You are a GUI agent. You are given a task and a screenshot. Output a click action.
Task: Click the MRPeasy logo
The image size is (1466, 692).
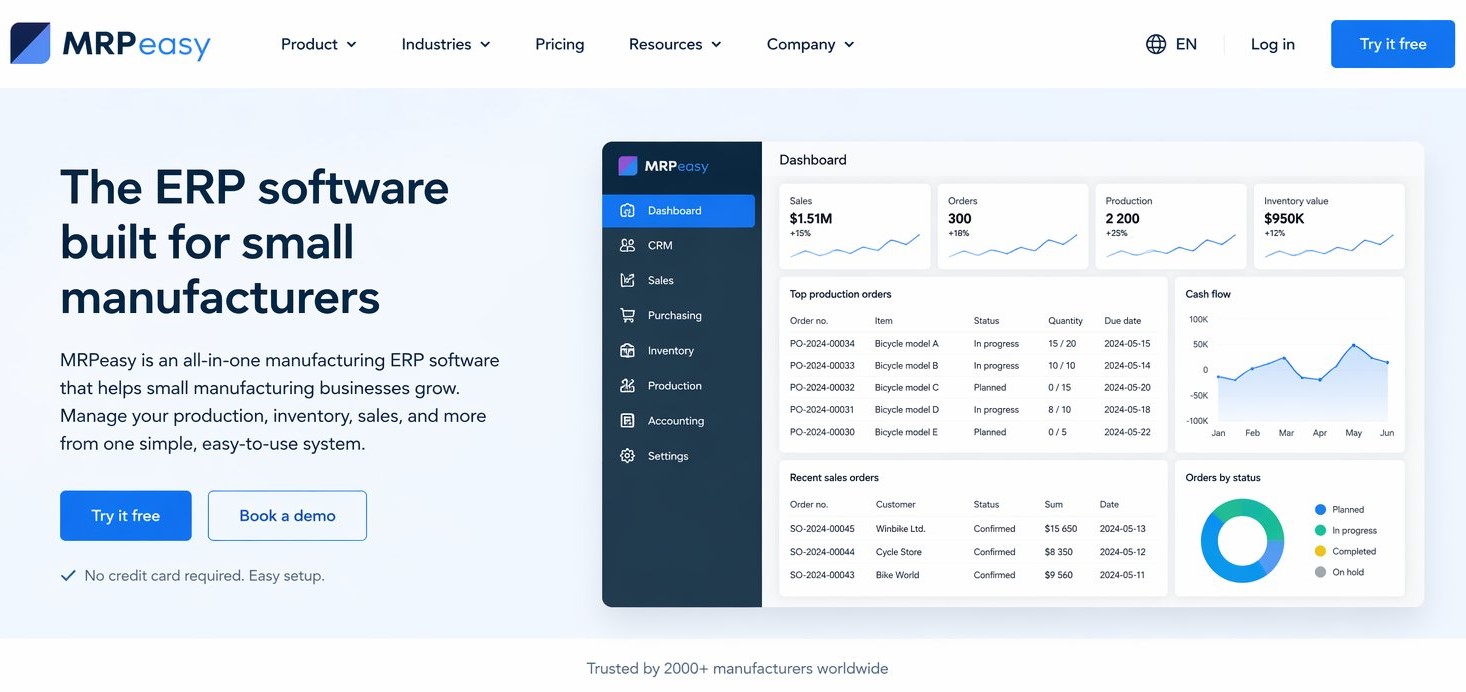coord(110,43)
